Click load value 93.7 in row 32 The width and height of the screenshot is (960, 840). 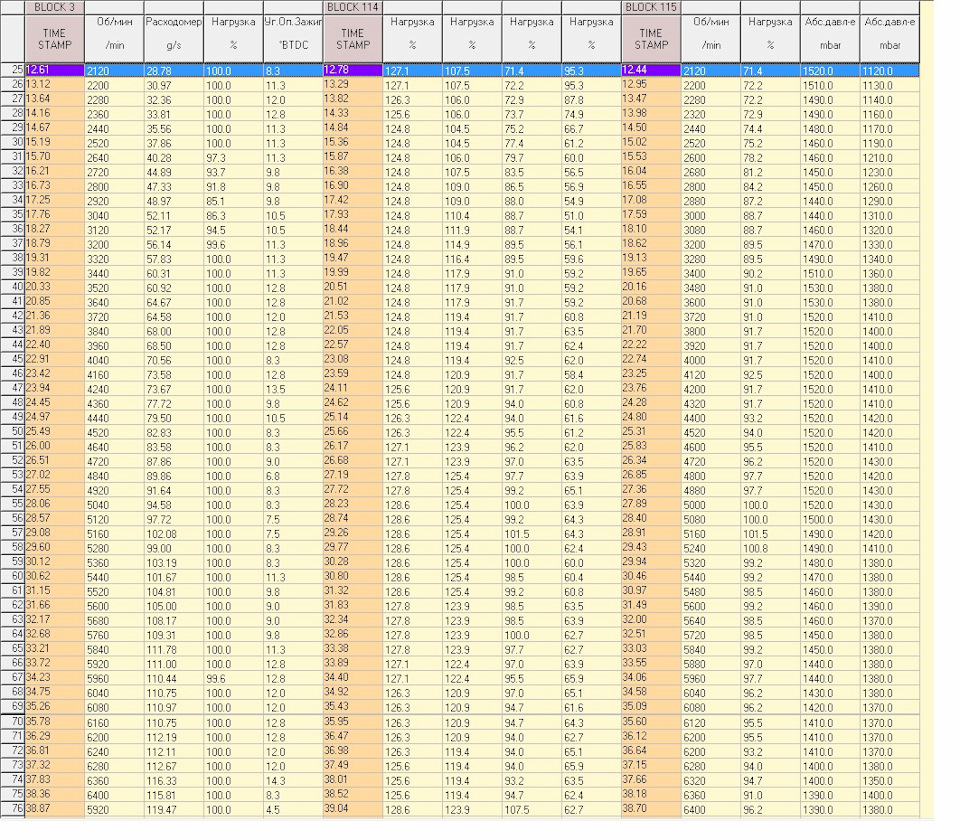233,172
